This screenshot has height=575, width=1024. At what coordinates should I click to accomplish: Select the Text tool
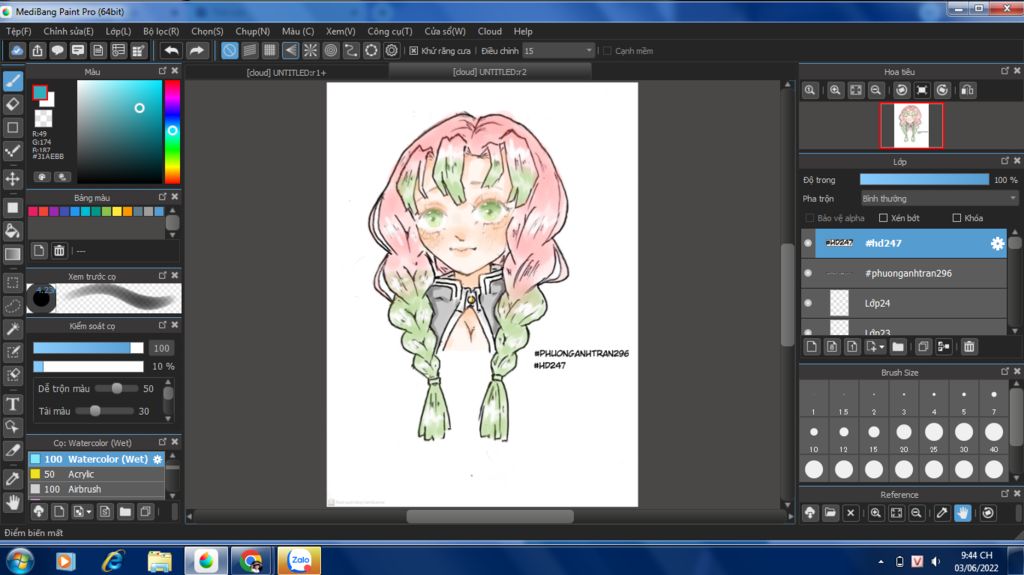(13, 404)
